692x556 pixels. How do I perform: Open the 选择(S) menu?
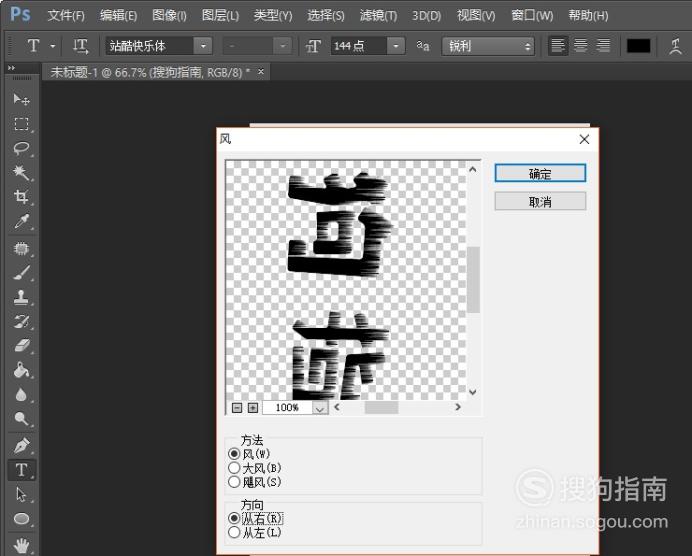[x=326, y=16]
